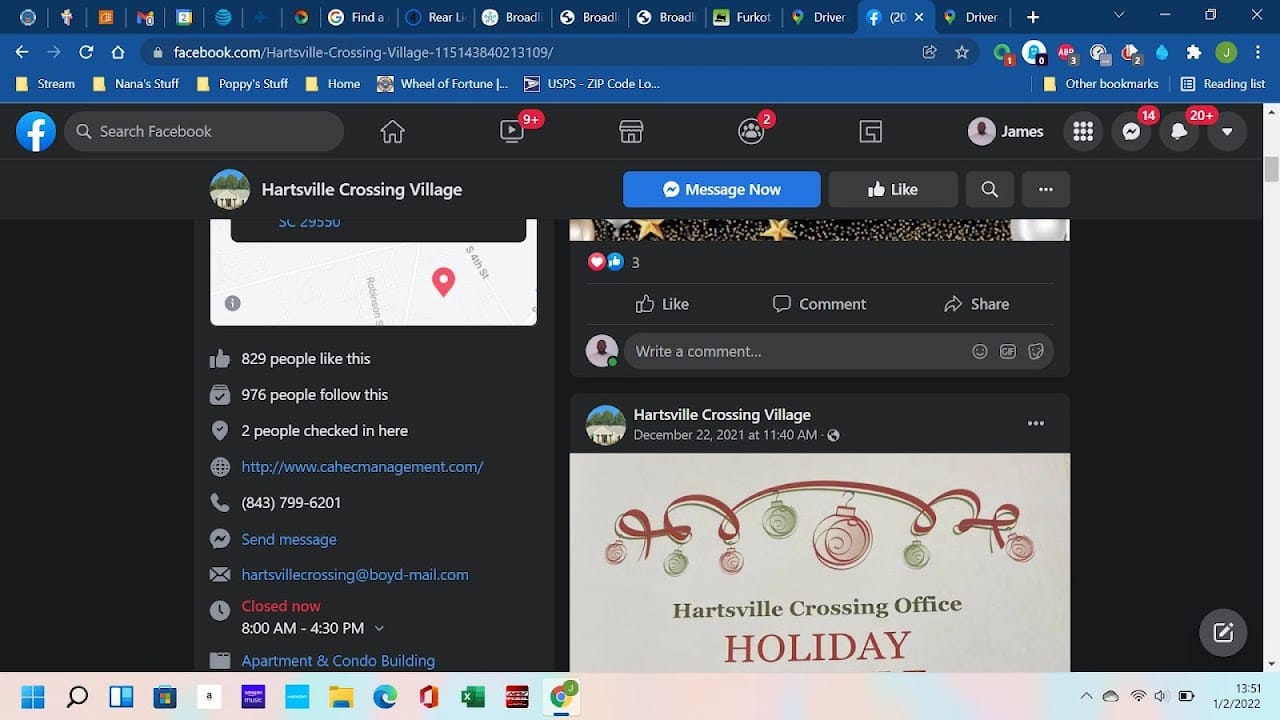The image size is (1280, 720).
Task: Open the Chrome three-dot menu
Action: pos(1257,52)
